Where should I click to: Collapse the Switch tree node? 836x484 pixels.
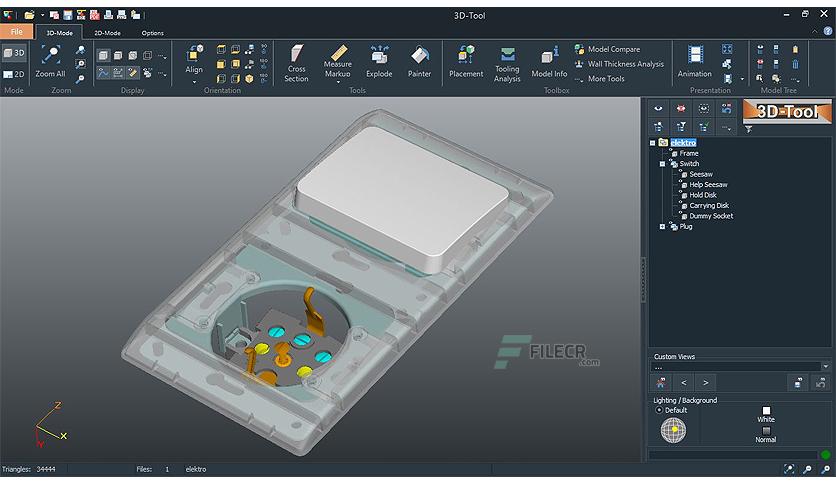click(662, 164)
